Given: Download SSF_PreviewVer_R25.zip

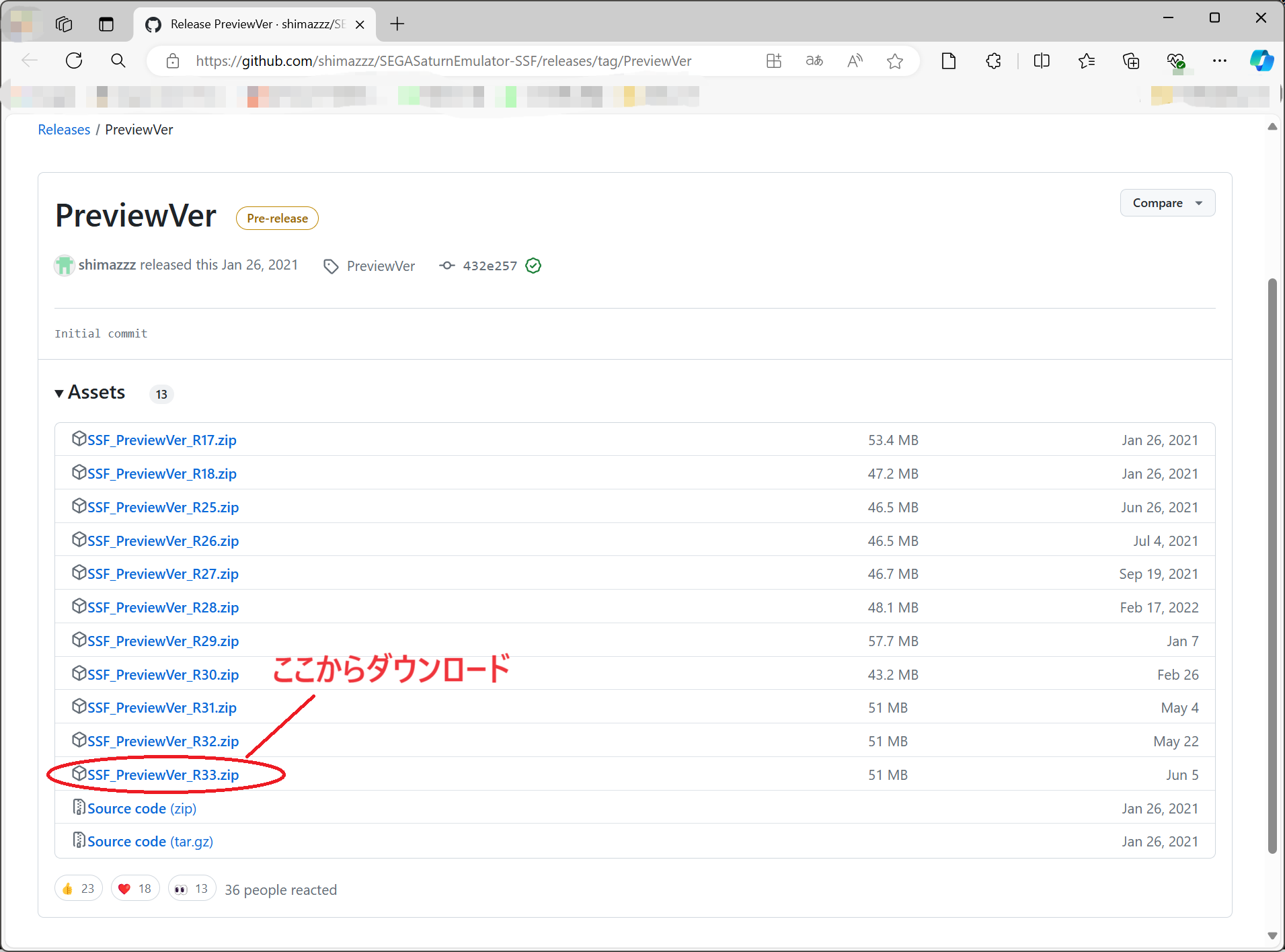Looking at the screenshot, I should [163, 508].
